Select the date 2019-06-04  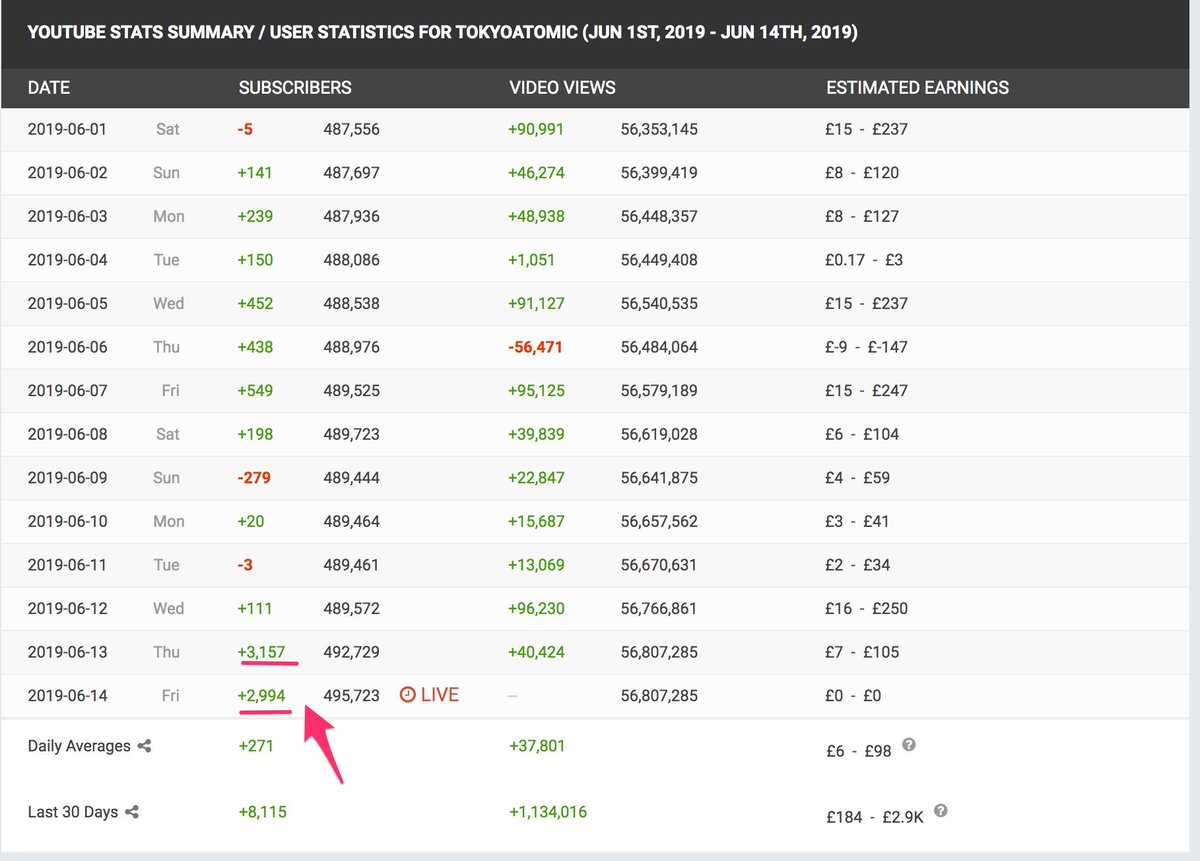click(67, 260)
